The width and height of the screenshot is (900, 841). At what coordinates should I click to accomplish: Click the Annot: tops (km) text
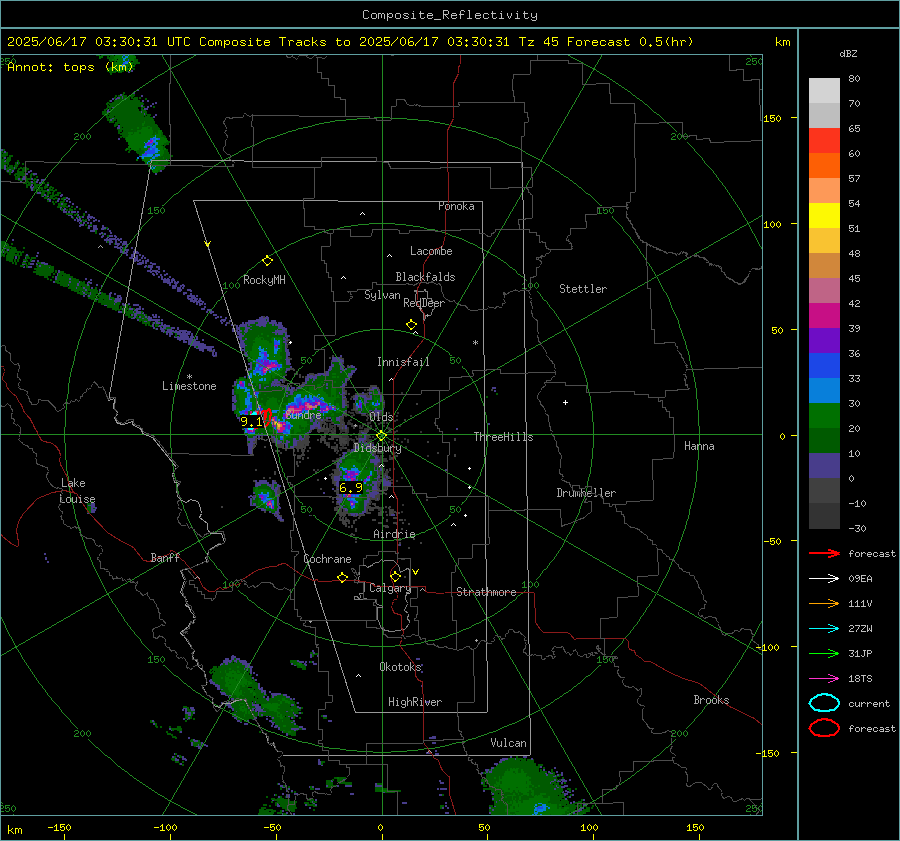pyautogui.click(x=71, y=67)
